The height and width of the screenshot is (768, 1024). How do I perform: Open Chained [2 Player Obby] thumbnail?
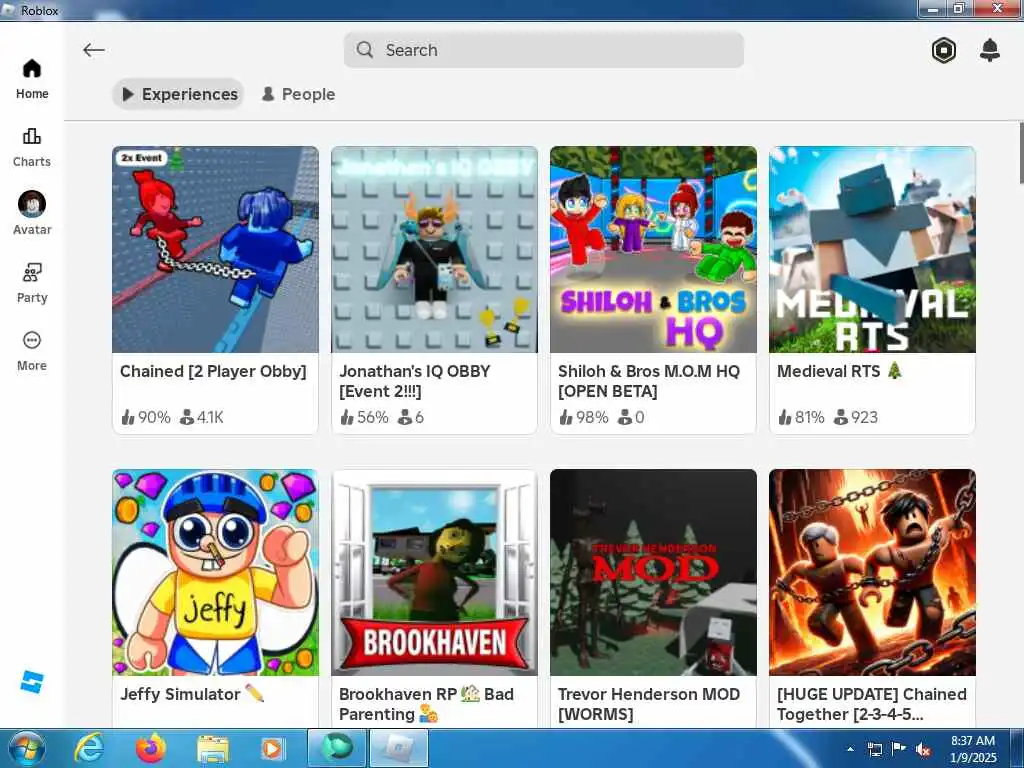point(215,249)
